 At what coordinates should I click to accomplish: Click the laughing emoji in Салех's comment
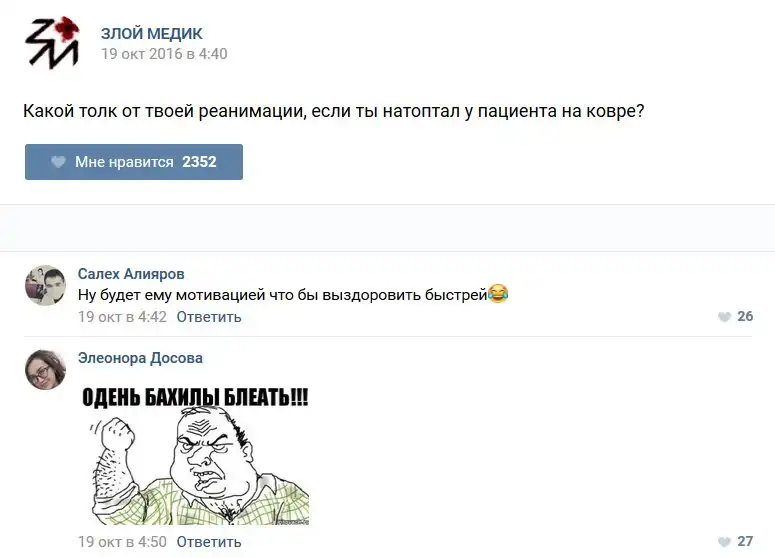tap(498, 294)
